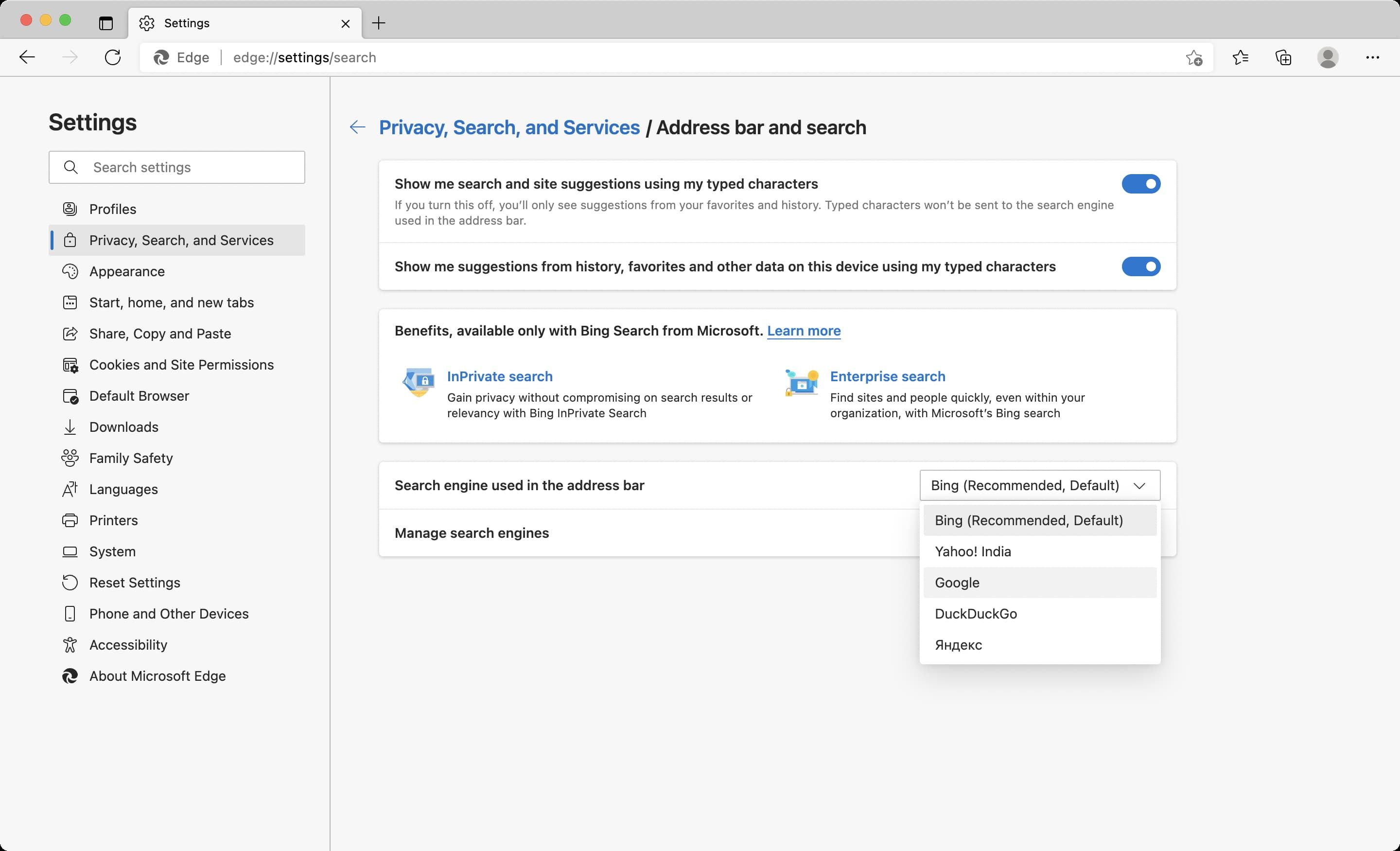Click the Family Safety icon

tap(70, 458)
